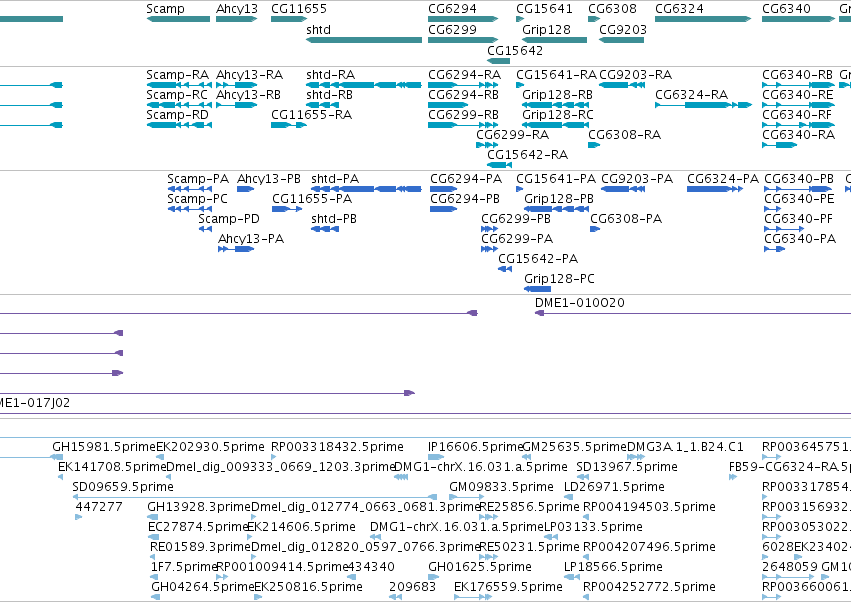Select the EK176559.5prime EST label
The width and height of the screenshot is (851, 602).
[509, 587]
